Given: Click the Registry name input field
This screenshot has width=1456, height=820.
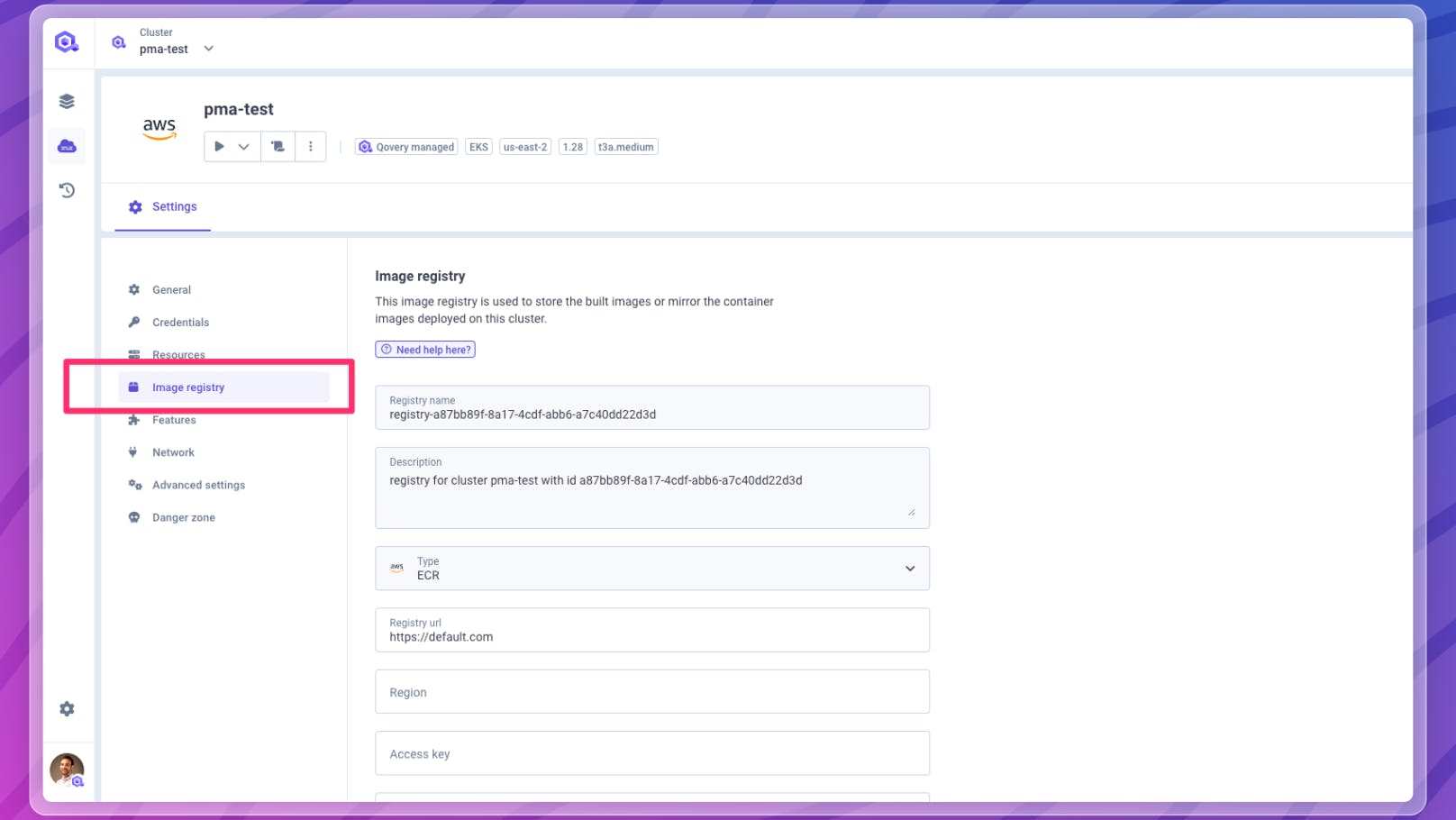Looking at the screenshot, I should (652, 407).
